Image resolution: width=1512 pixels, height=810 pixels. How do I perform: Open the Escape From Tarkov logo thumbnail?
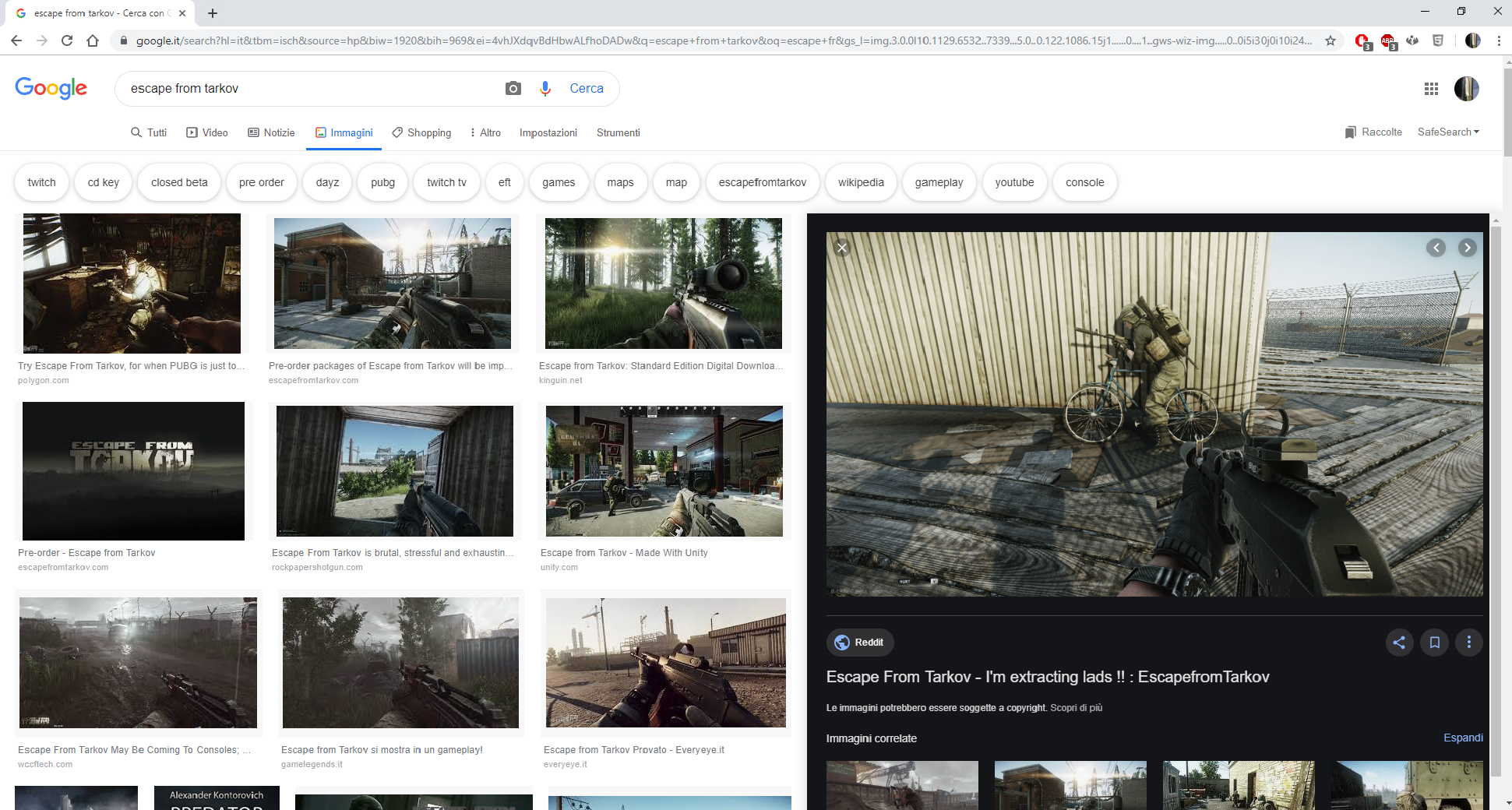pyautogui.click(x=133, y=470)
